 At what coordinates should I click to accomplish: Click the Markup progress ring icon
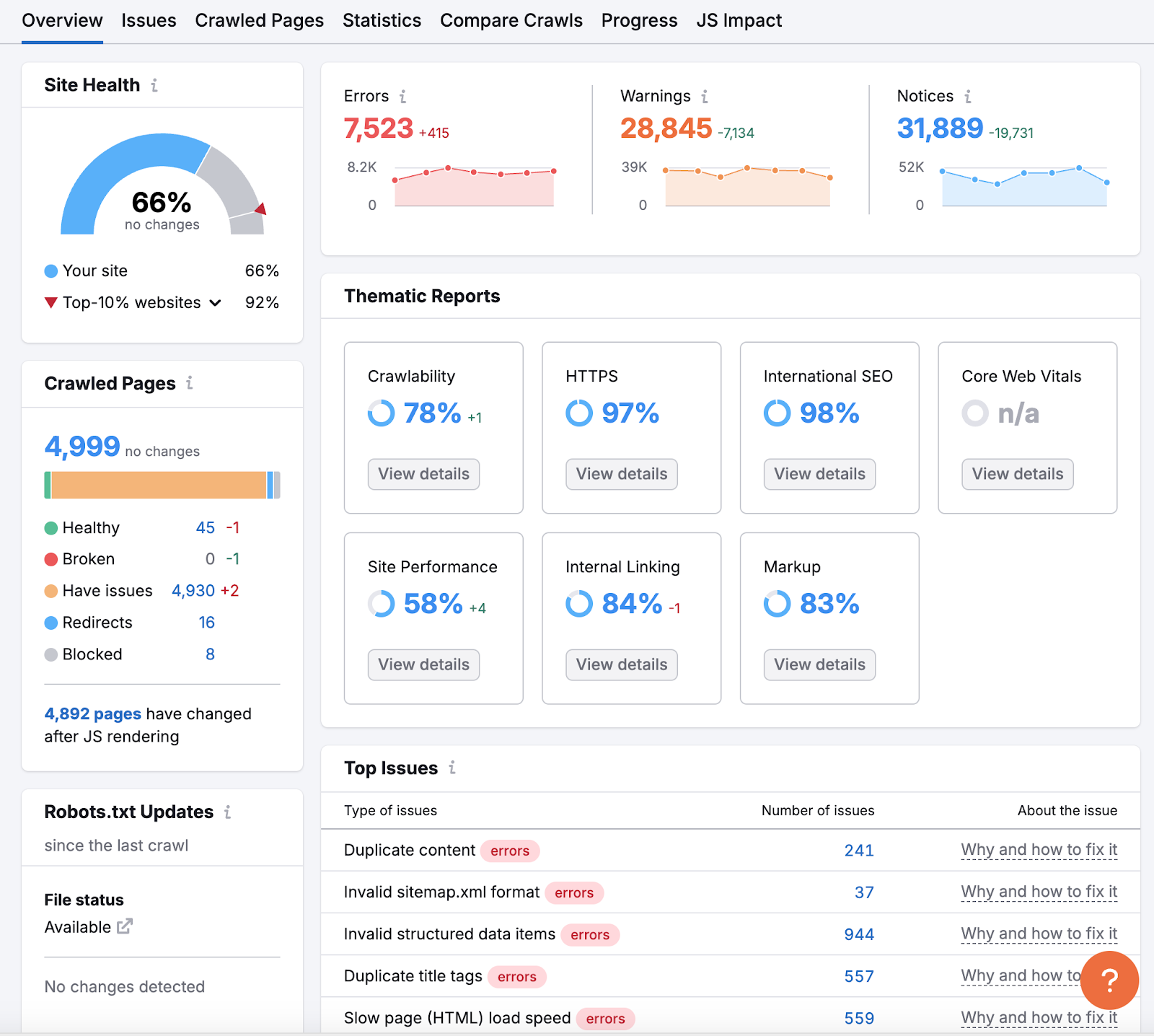tap(778, 604)
